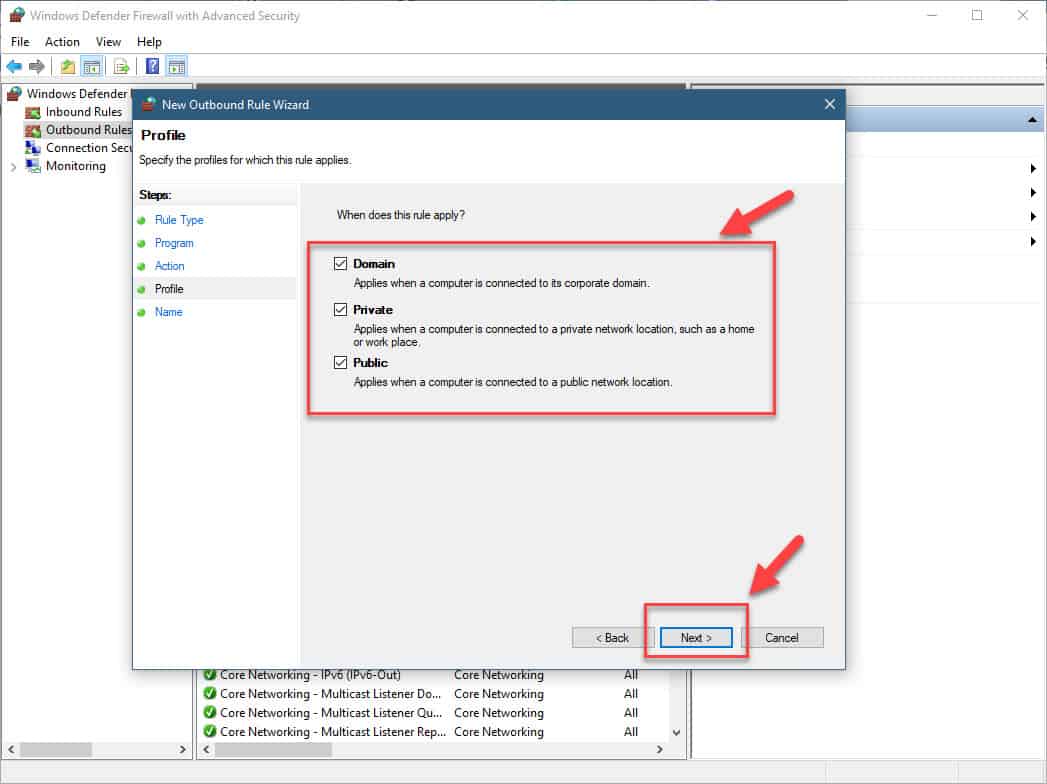The height and width of the screenshot is (784, 1047).
Task: Select Core Networking - Multicast Listener Do... rule
Action: pos(331,693)
